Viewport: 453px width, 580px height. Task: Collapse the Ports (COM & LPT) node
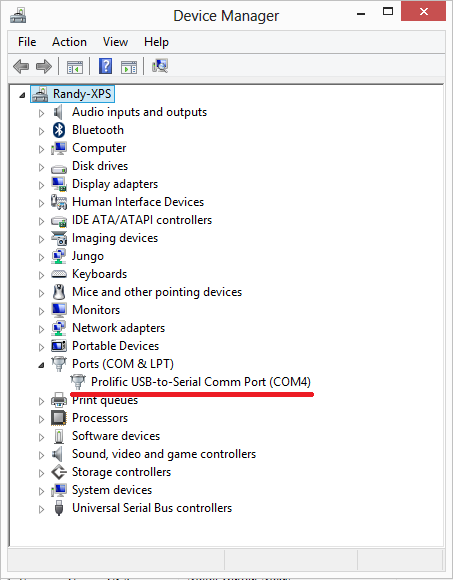[41, 365]
